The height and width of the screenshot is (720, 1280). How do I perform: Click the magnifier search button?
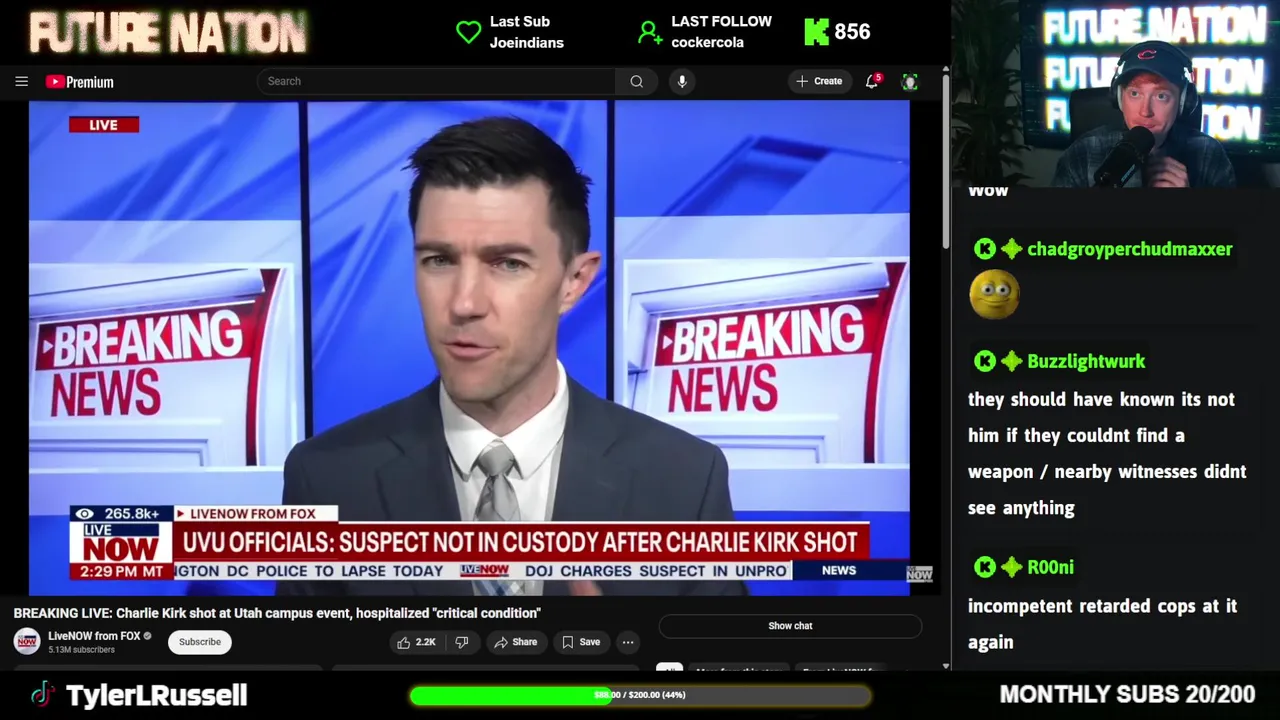pos(636,81)
